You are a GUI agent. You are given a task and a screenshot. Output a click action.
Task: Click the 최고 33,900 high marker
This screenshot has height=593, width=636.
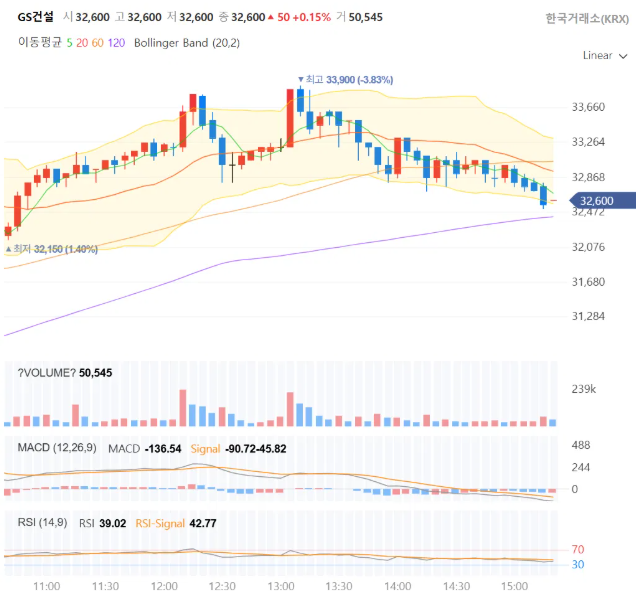(346, 79)
